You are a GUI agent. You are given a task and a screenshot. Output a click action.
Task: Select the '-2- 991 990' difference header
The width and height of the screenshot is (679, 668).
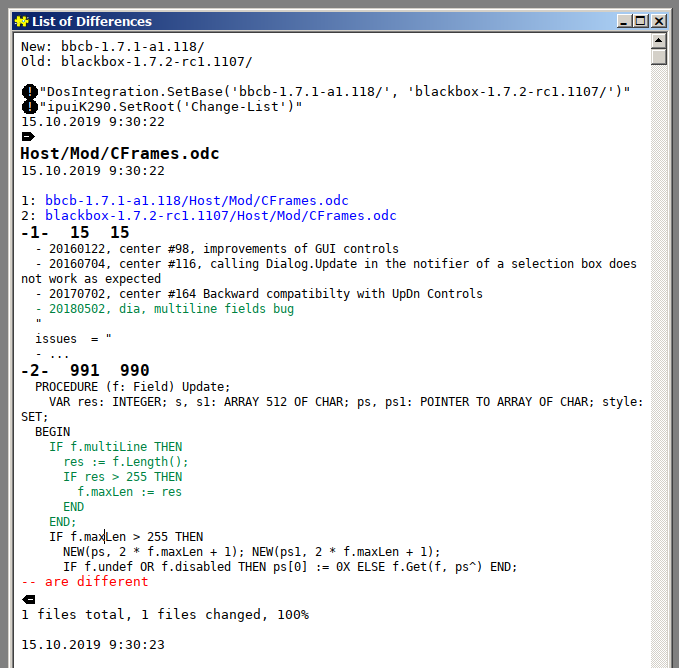(x=85, y=371)
